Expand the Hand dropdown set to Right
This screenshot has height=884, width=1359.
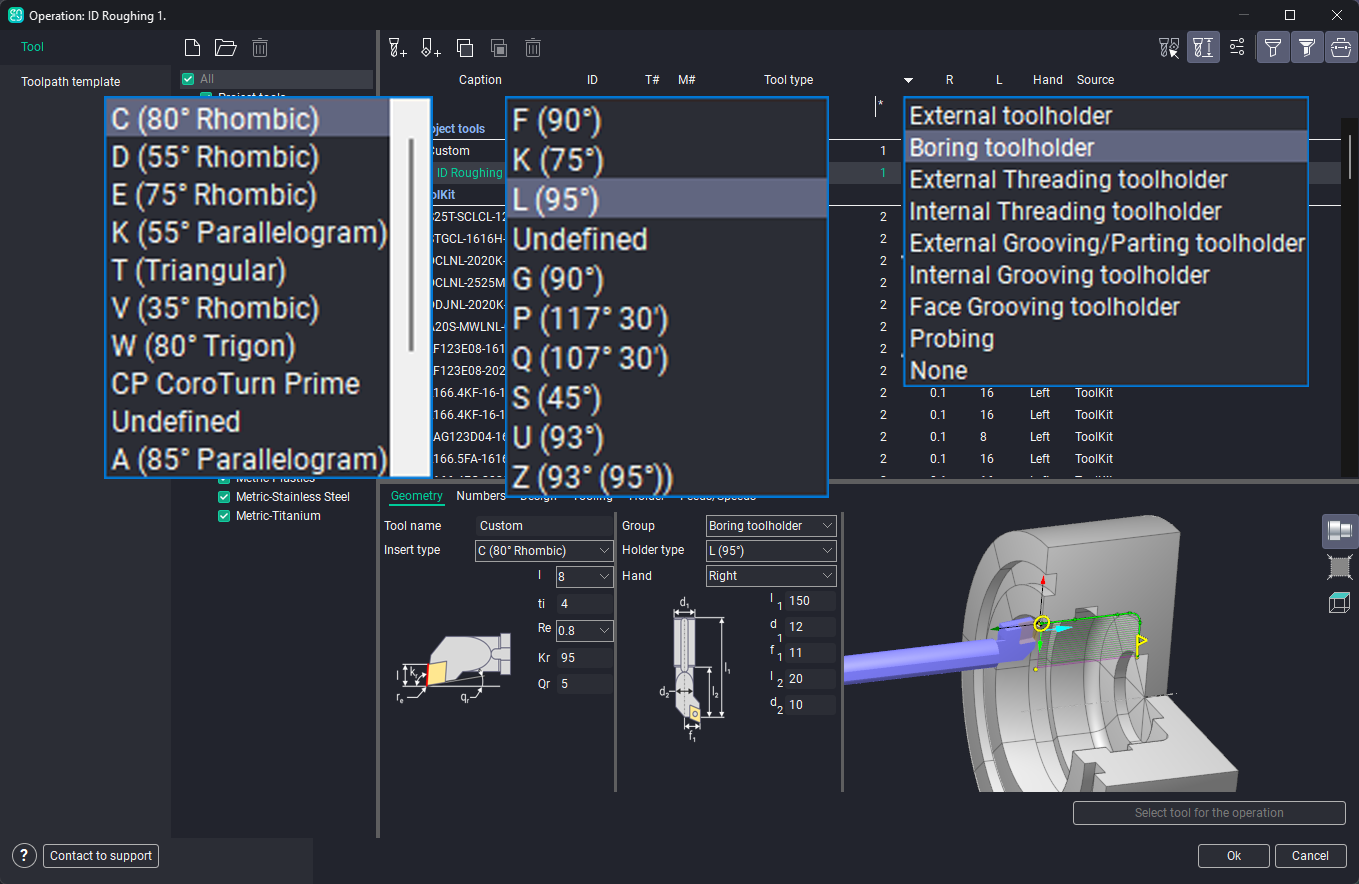point(770,576)
